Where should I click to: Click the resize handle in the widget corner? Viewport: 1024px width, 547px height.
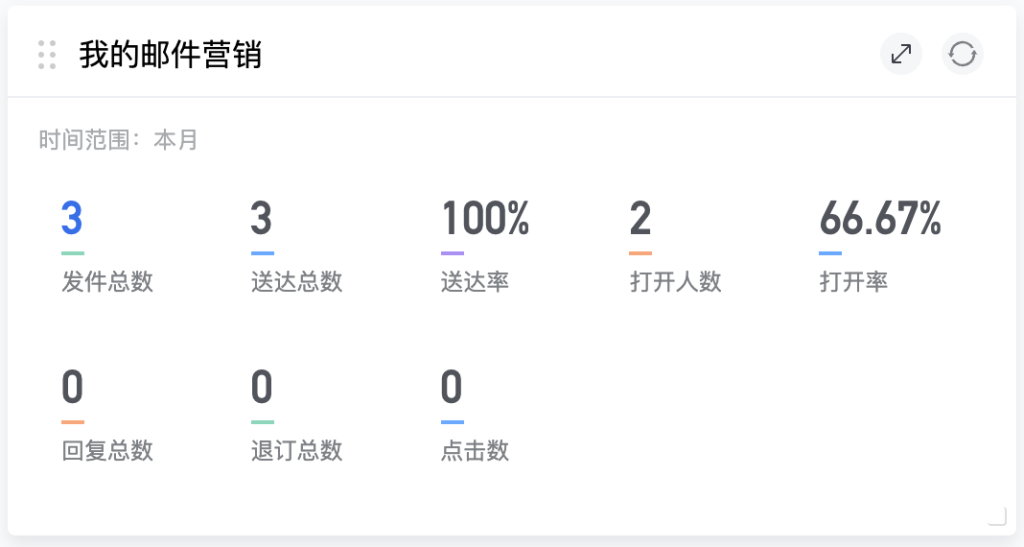996,516
